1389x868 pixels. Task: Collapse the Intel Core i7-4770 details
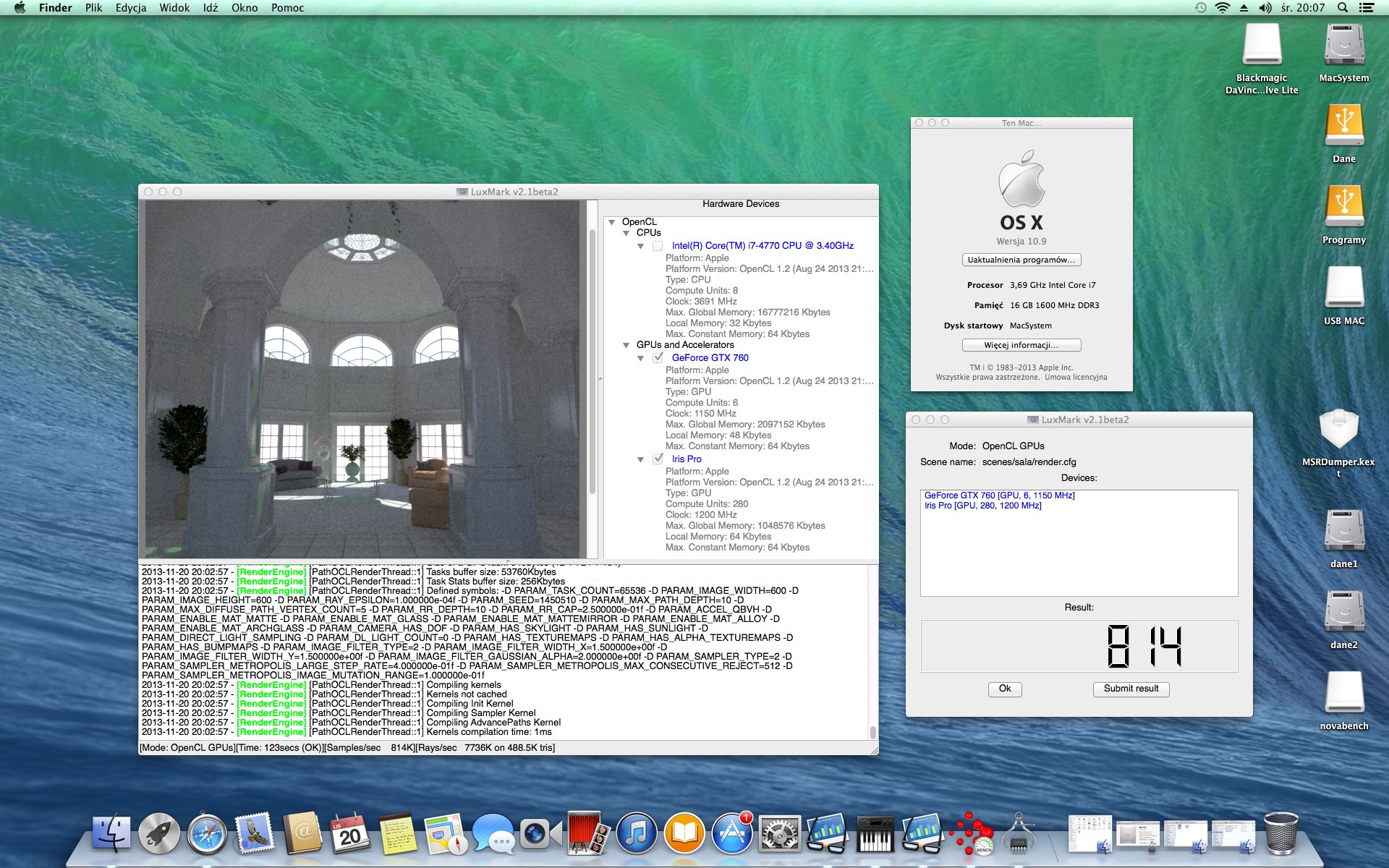(640, 246)
